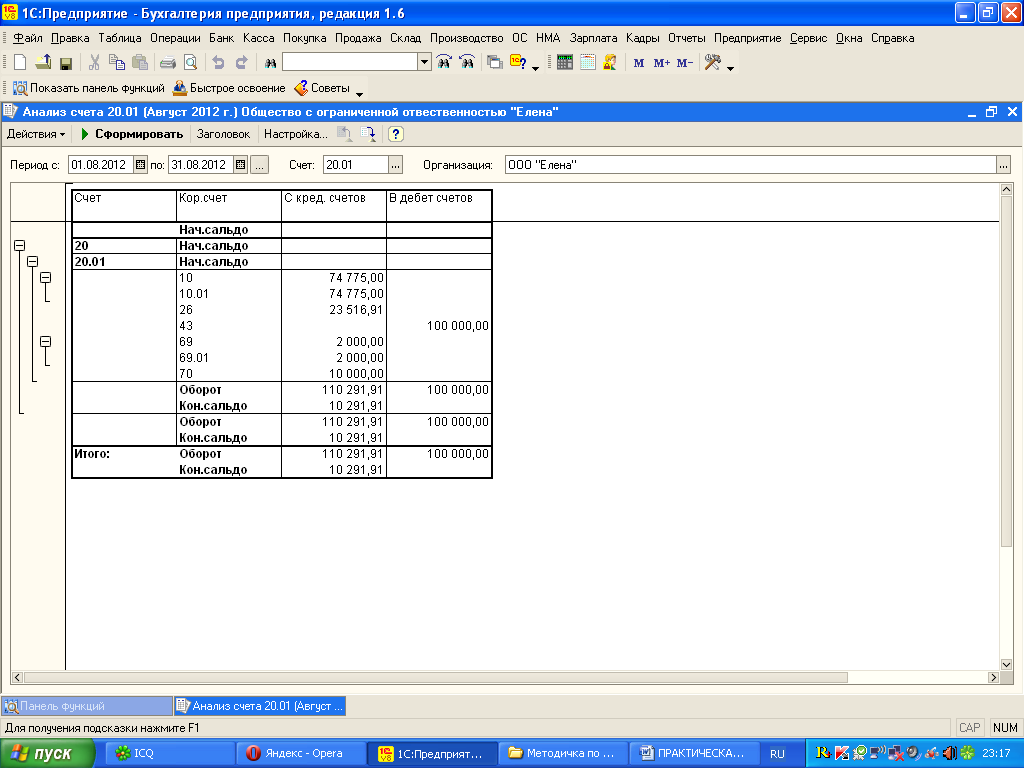
Task: Click the Организация field ООО Елена
Action: coord(751,165)
